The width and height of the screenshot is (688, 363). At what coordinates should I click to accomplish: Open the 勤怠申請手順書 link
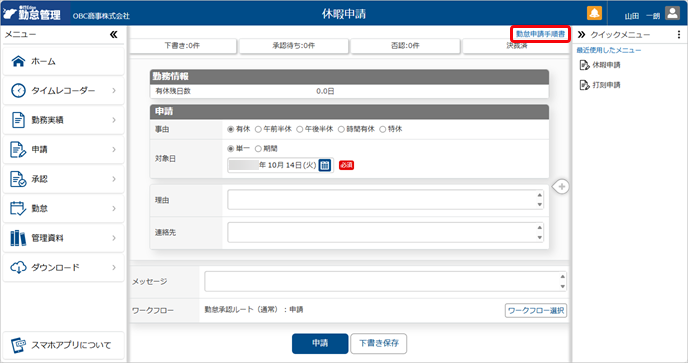click(x=540, y=34)
